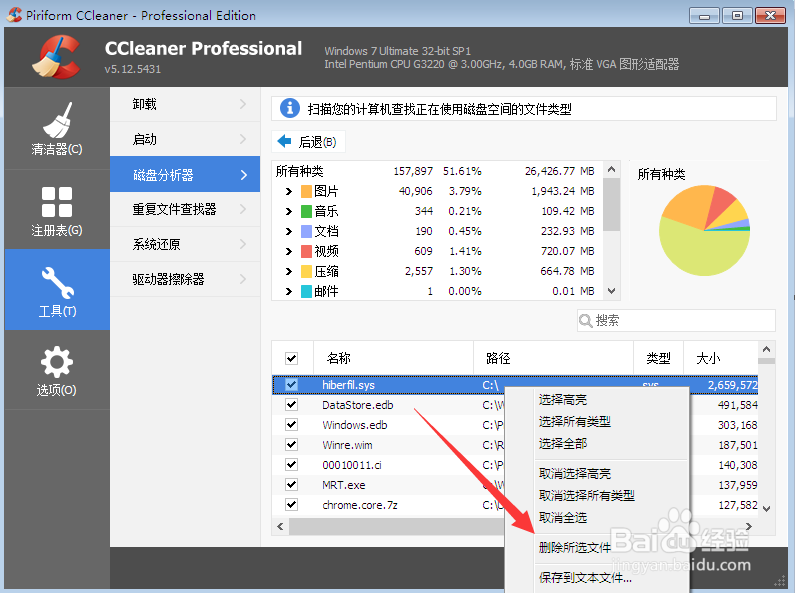
Task: Select the DataStore.edb file name
Action: (357, 405)
